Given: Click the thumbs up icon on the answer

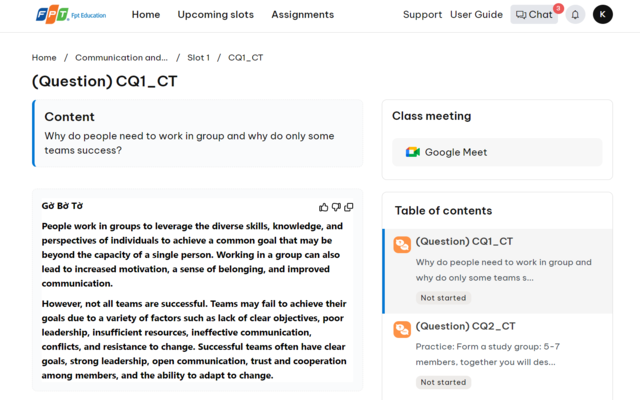Looking at the screenshot, I should [x=324, y=207].
